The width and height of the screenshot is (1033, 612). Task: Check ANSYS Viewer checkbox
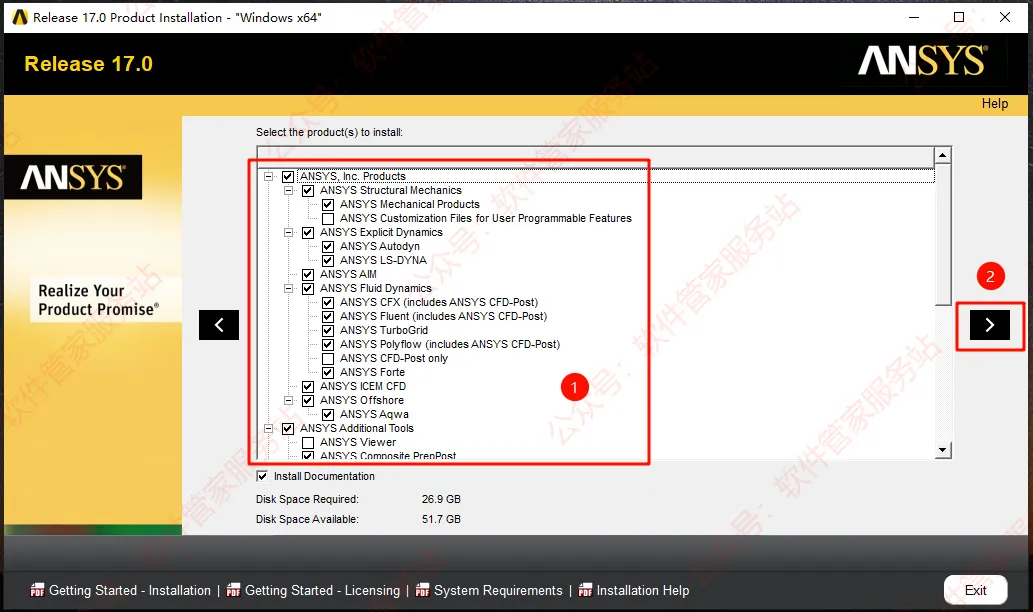[x=308, y=443]
